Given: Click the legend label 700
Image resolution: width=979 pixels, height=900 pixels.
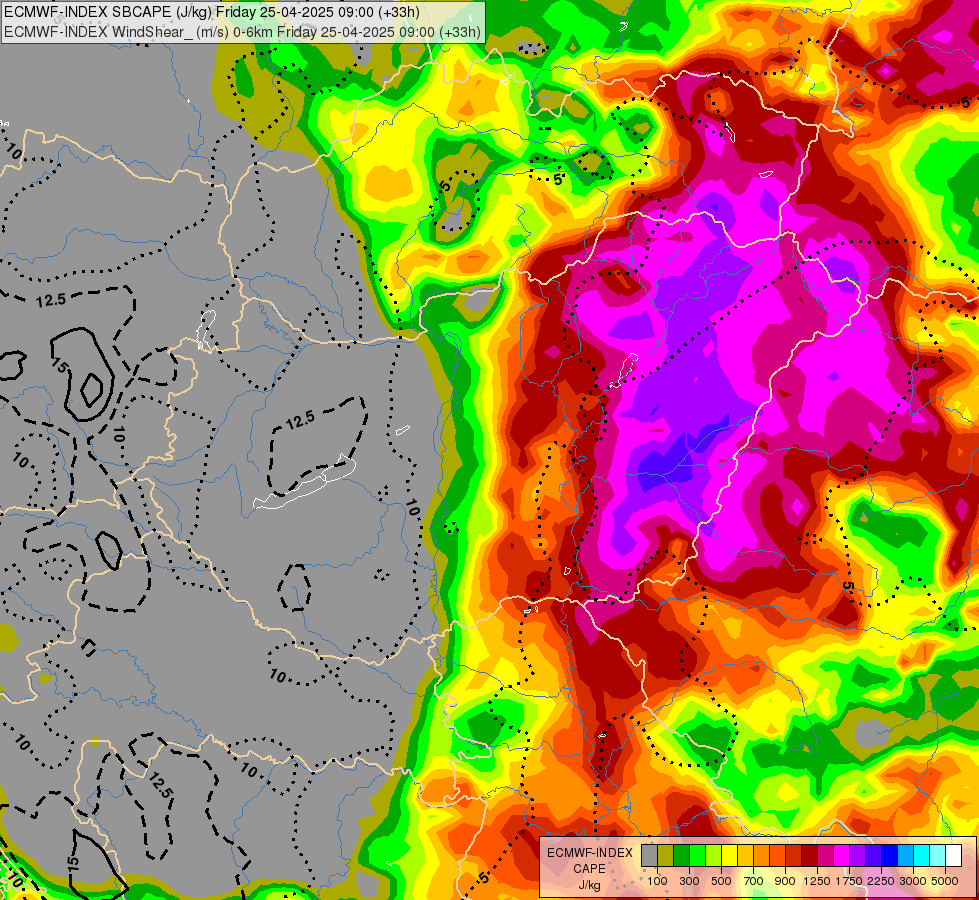Looking at the screenshot, I should 754,881.
